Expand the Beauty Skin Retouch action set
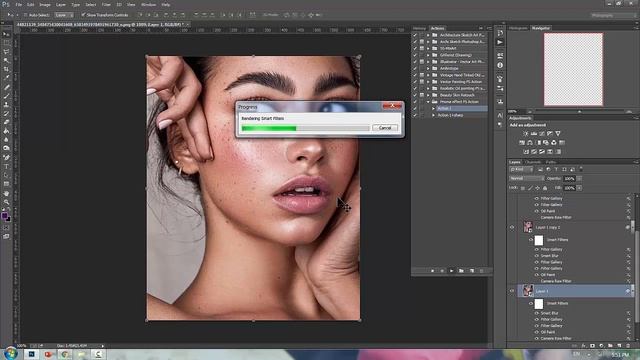 428,95
